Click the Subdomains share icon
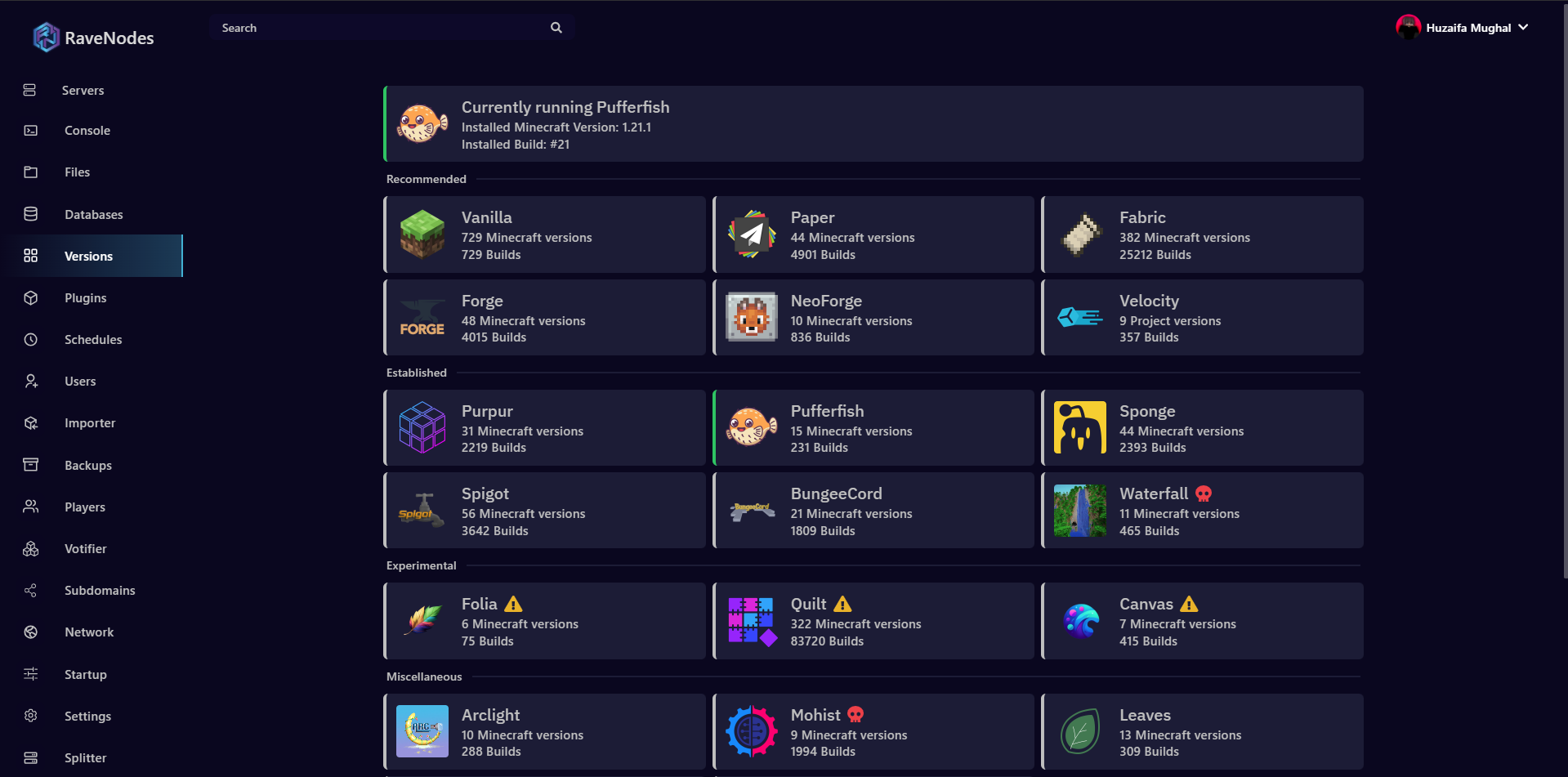This screenshot has width=1568, height=777. (x=31, y=591)
